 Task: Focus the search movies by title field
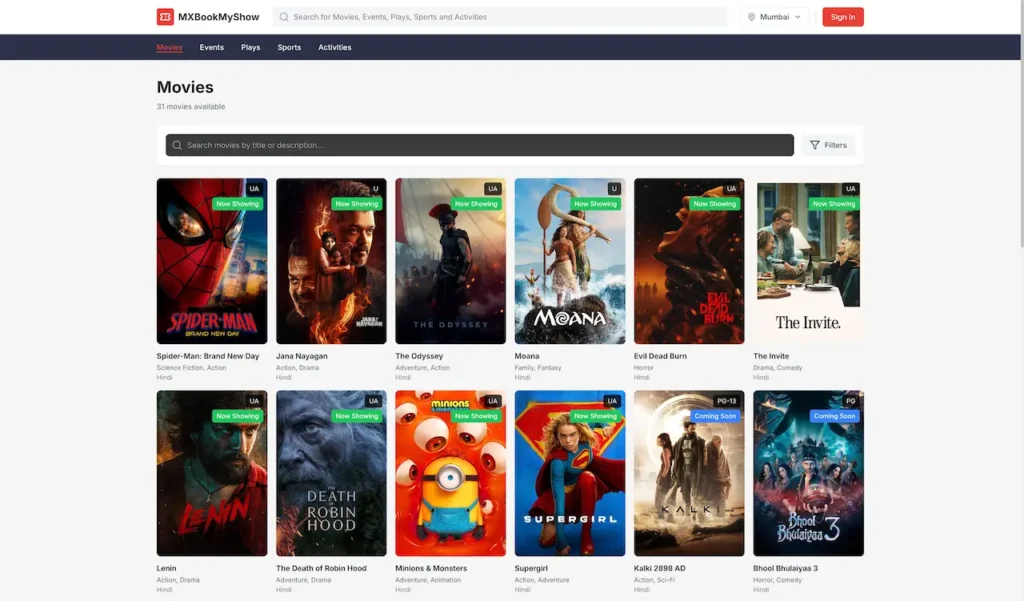coord(479,145)
